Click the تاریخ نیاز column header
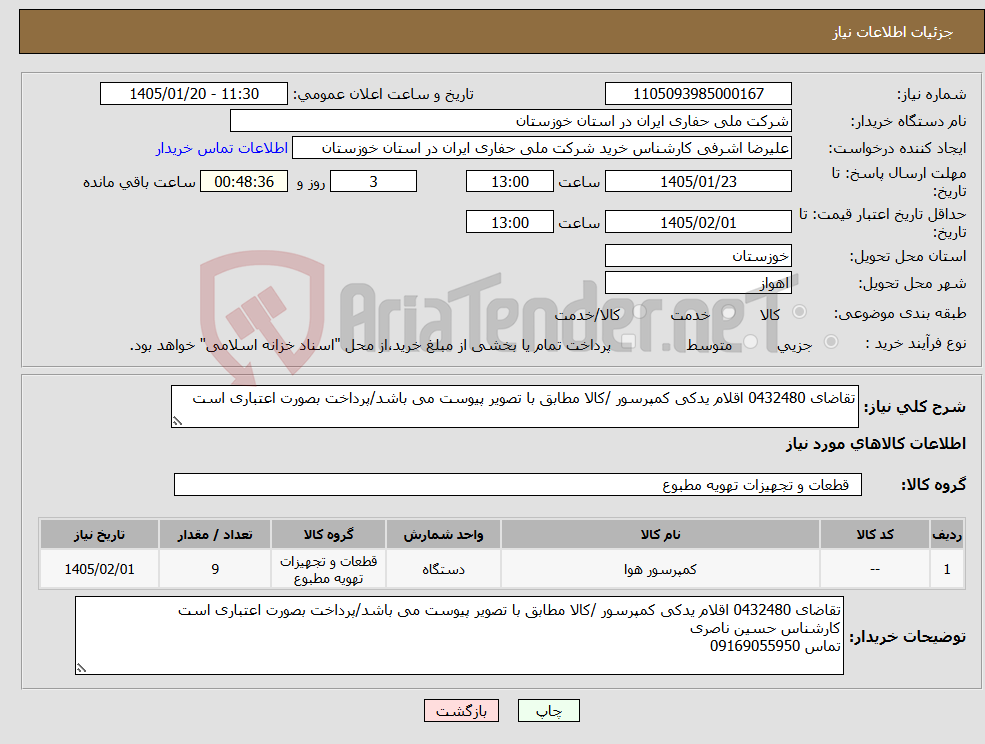Image resolution: width=985 pixels, height=744 pixels. tap(99, 534)
